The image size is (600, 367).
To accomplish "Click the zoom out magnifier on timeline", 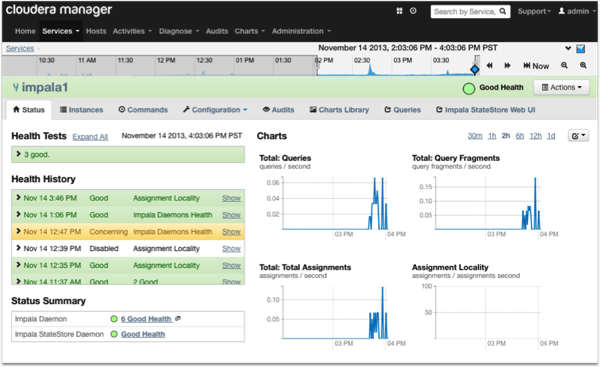I will 564,65.
